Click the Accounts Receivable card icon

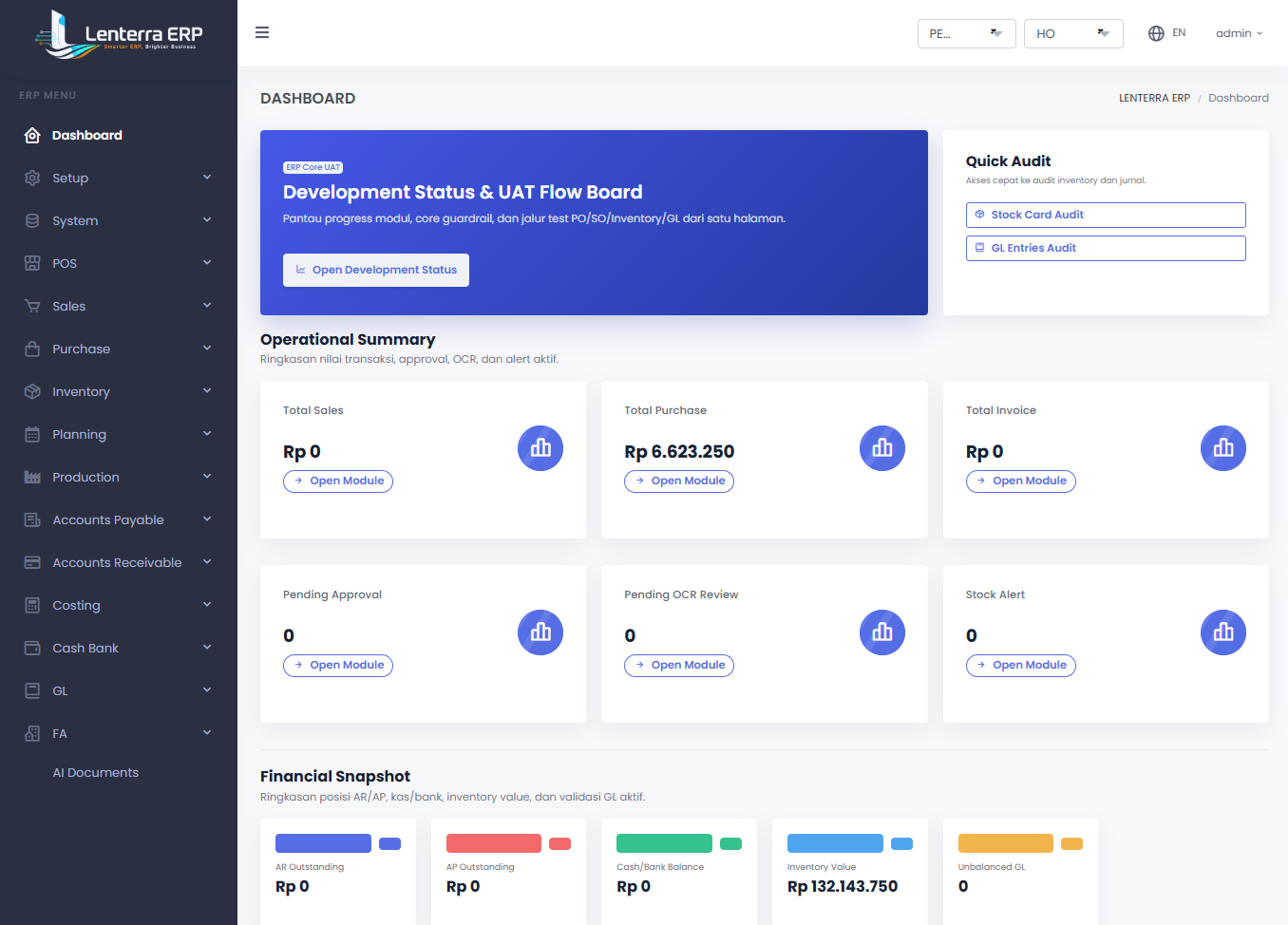32,562
